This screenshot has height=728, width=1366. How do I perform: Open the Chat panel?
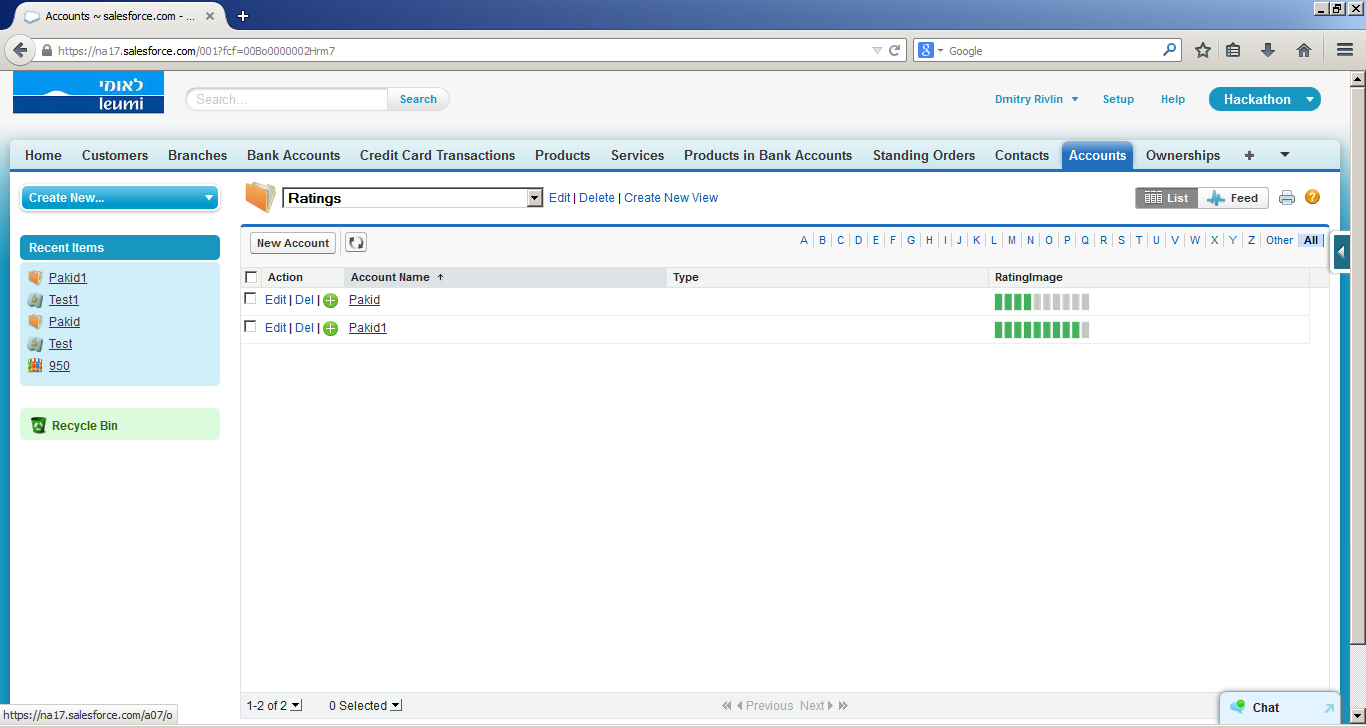click(x=1265, y=708)
